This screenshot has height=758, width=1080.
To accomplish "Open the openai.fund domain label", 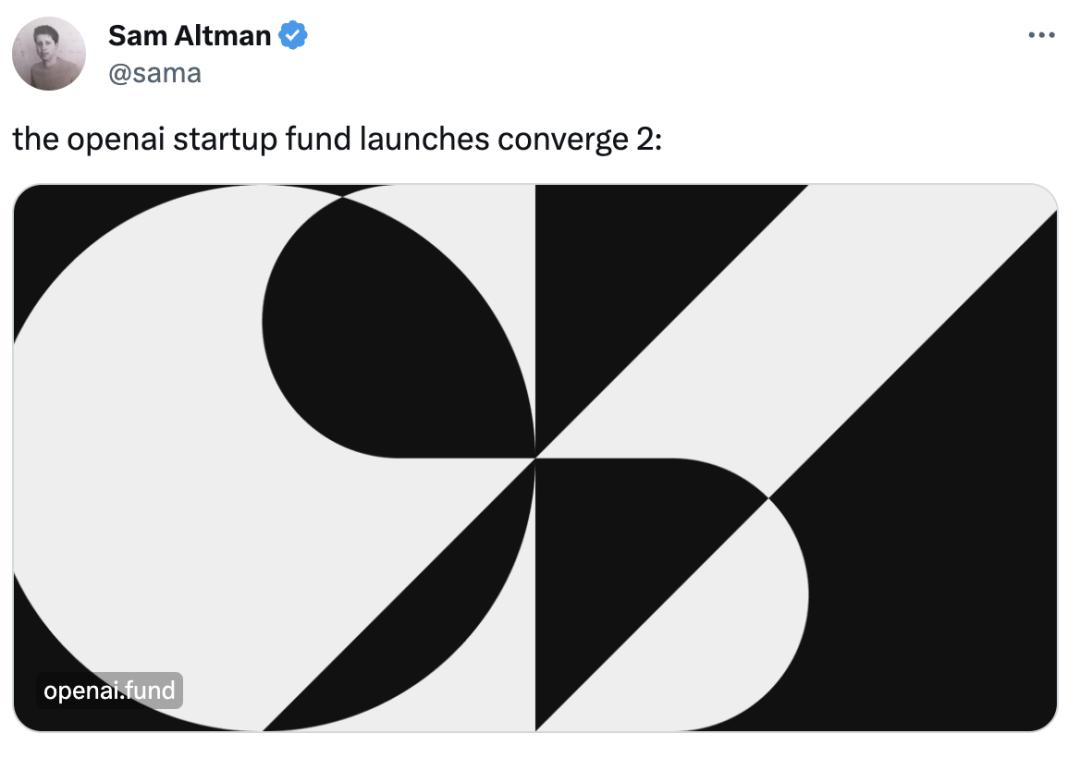I will [x=109, y=690].
